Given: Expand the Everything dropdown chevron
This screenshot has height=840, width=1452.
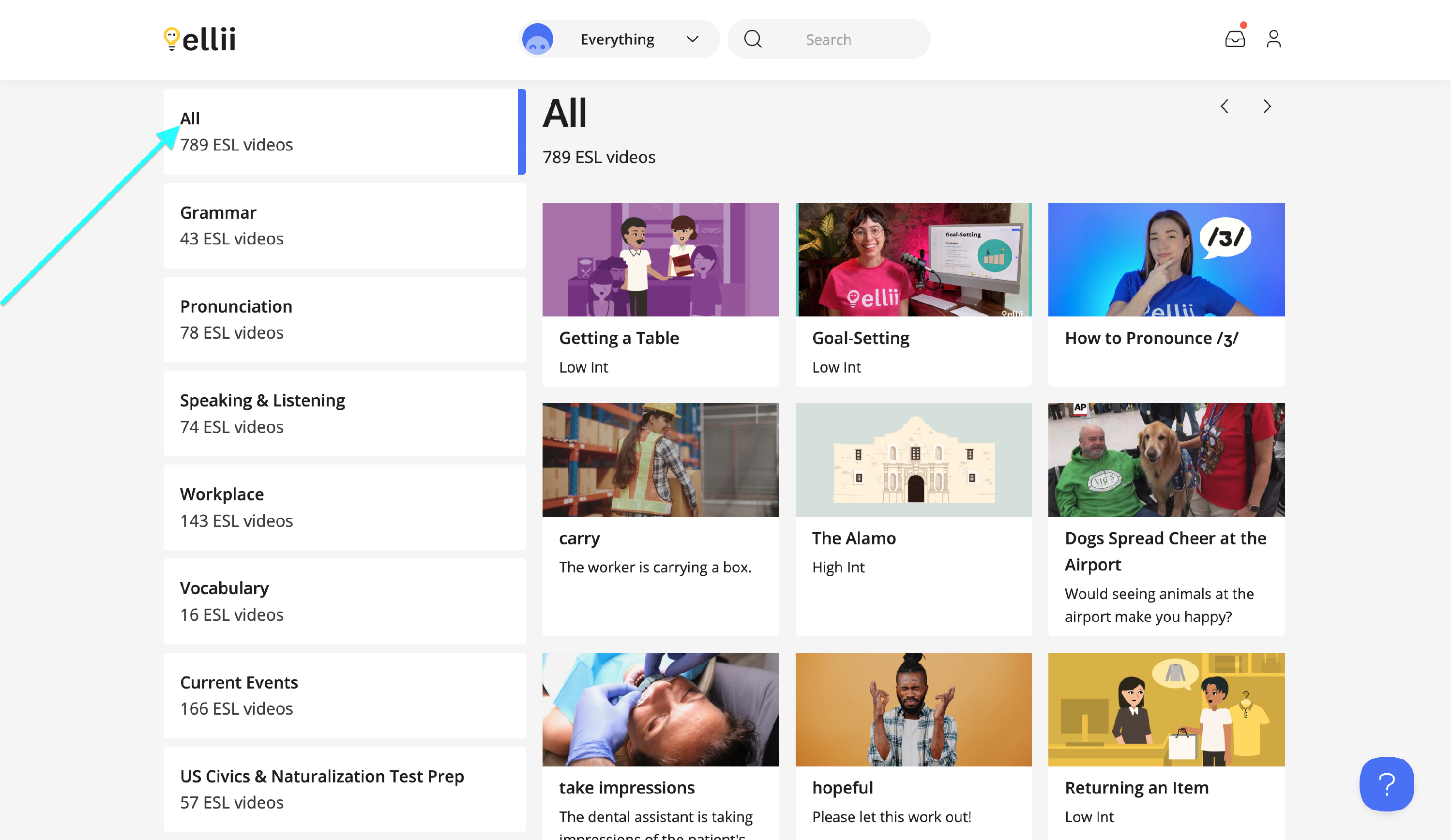Looking at the screenshot, I should click(x=692, y=39).
